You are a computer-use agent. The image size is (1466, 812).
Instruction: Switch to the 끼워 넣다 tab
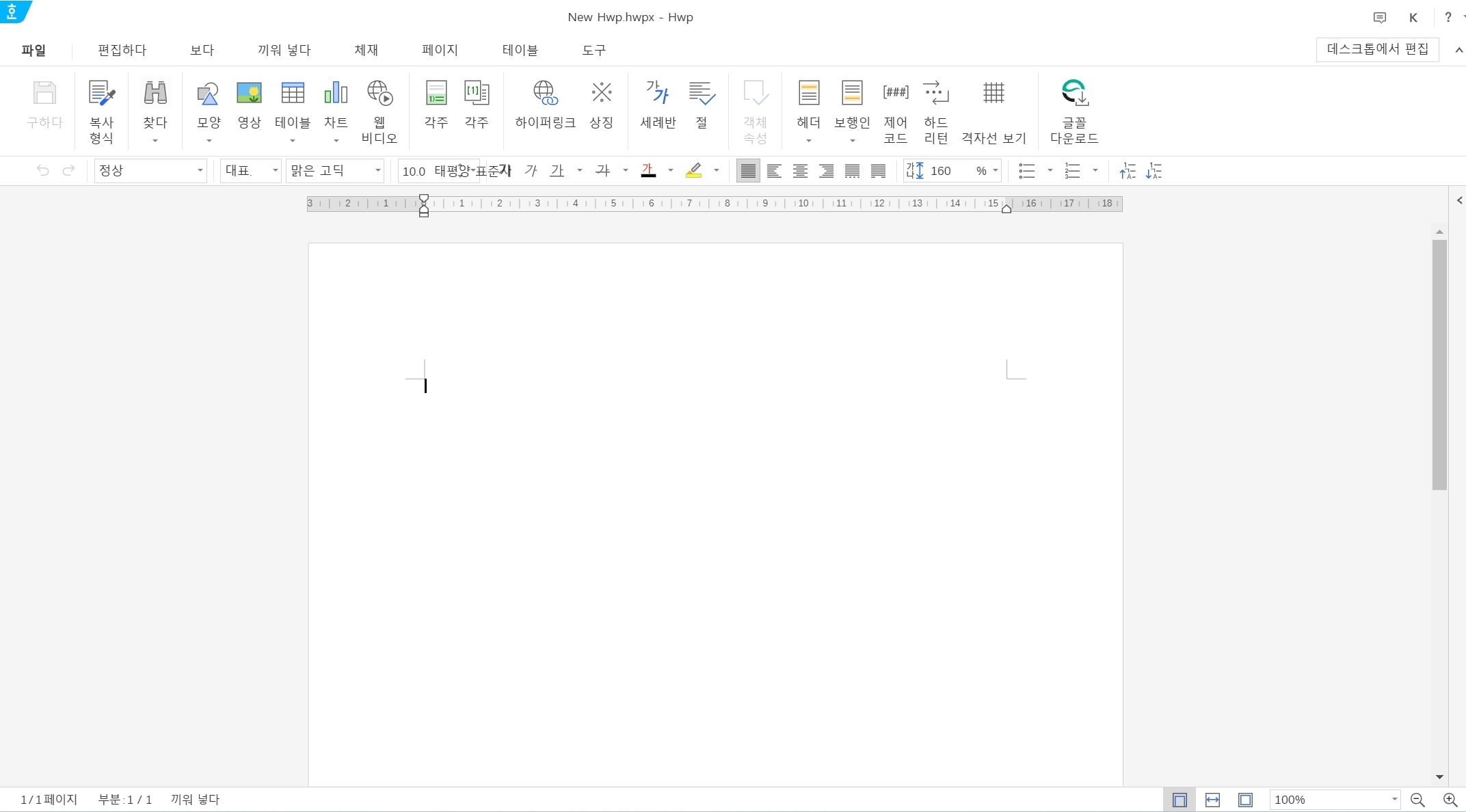tap(284, 51)
